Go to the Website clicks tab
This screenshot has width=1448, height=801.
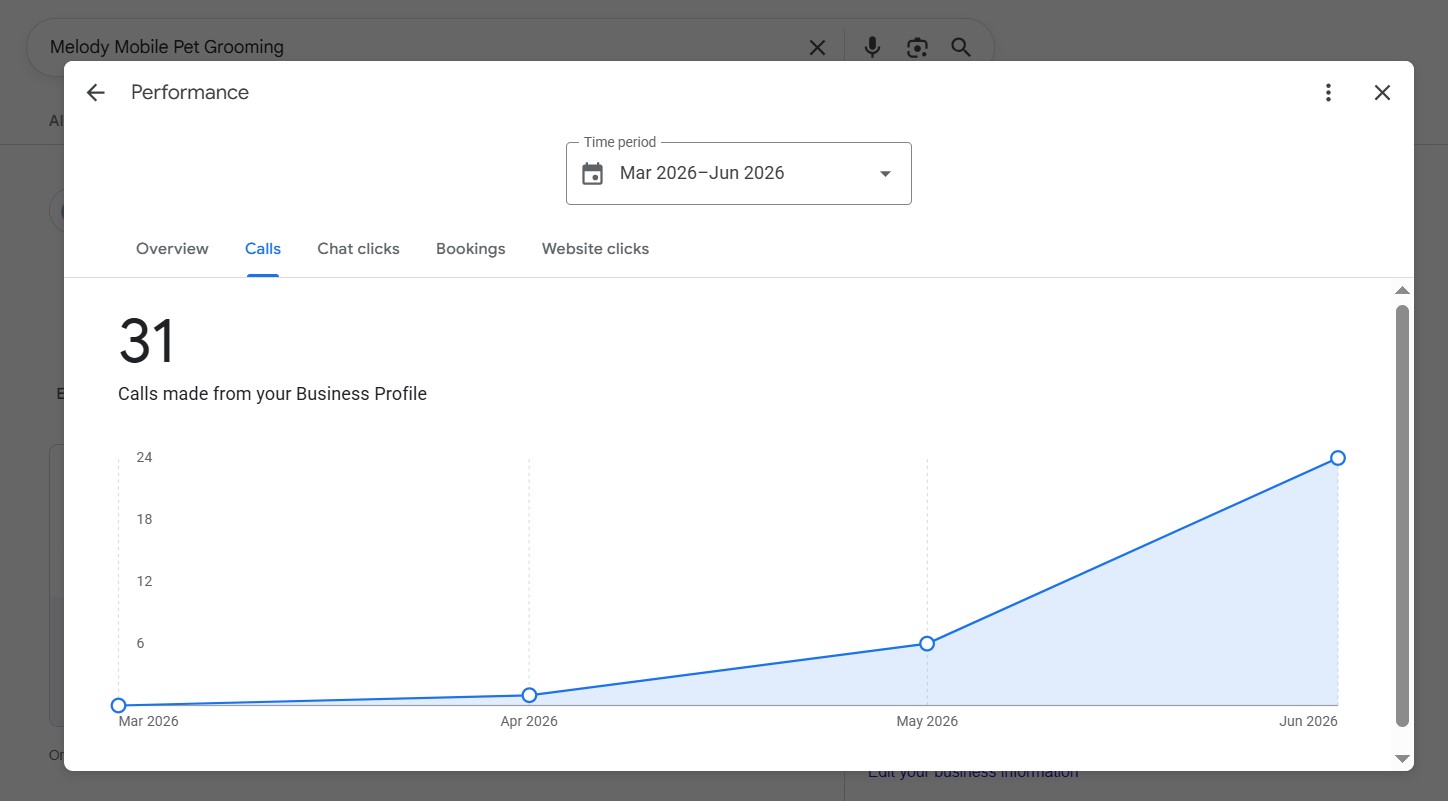(595, 249)
